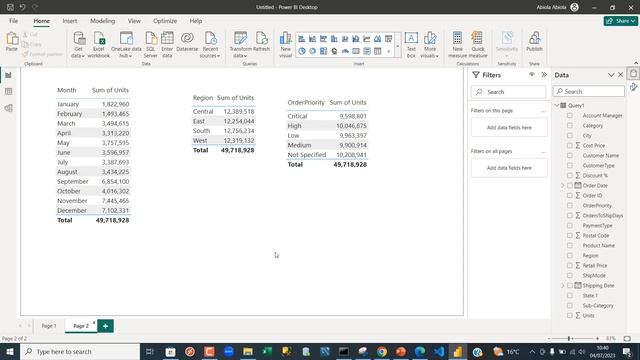Collapse the Data pane with chevron
640x360 pixels.
(x=611, y=75)
